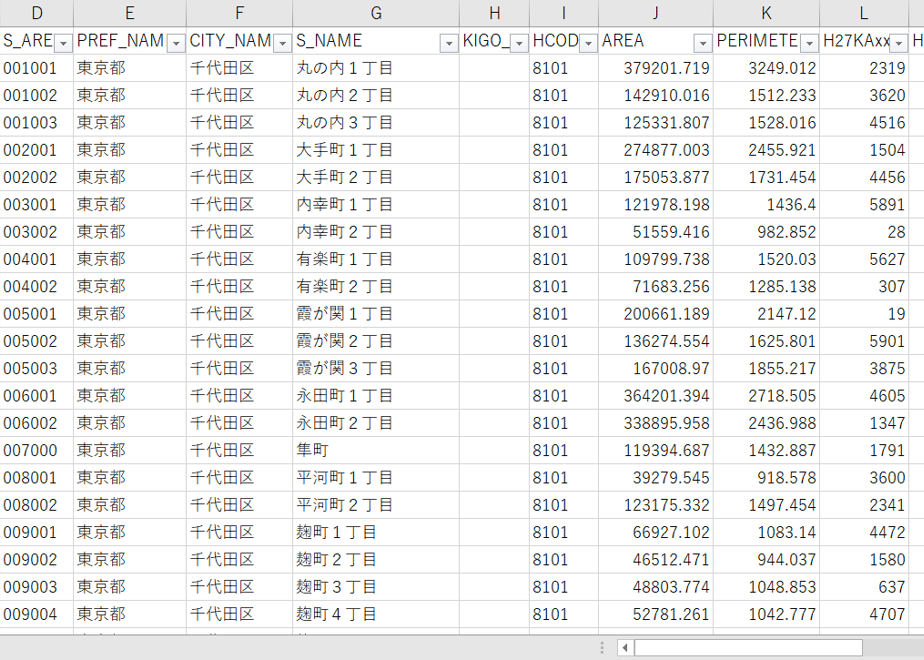This screenshot has height=660, width=924.
Task: Click PERIMETER value 2147.12
Action: 766,314
